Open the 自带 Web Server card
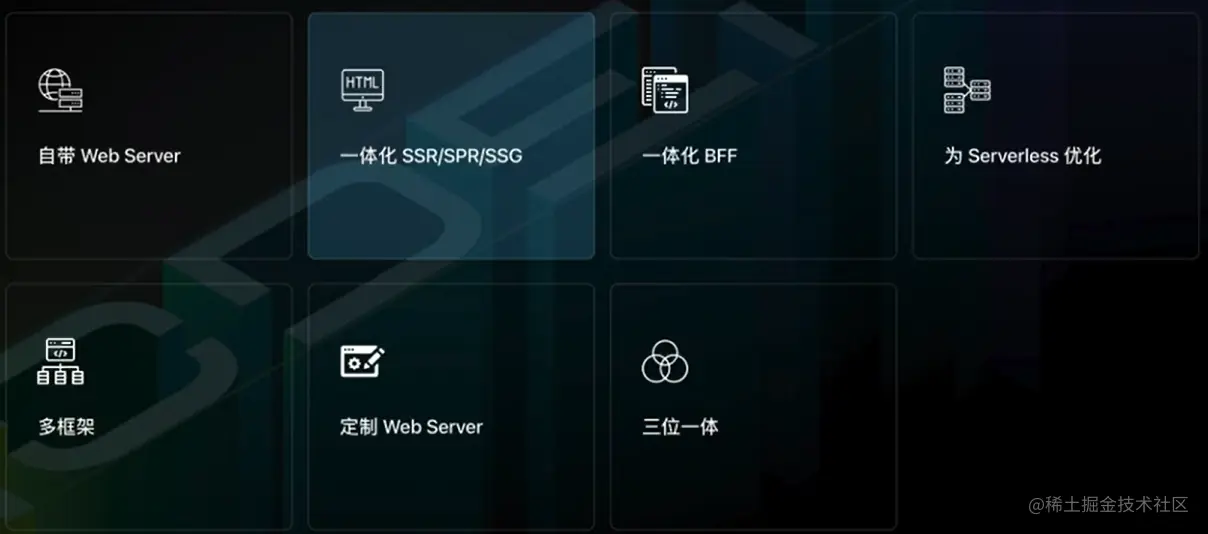This screenshot has height=534, width=1208. 149,136
